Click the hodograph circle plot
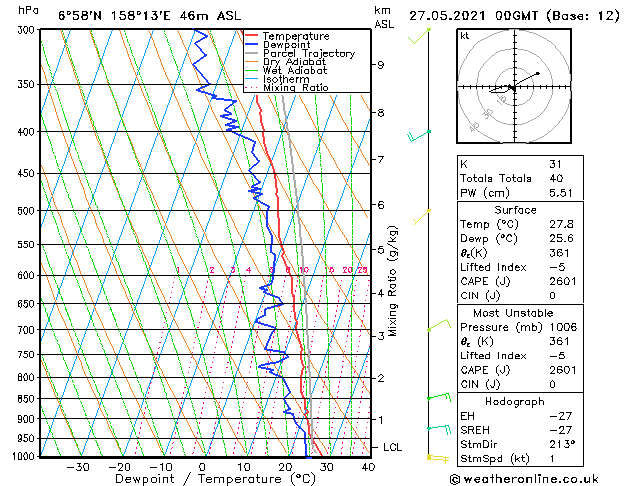This screenshot has width=629, height=486. click(x=512, y=87)
